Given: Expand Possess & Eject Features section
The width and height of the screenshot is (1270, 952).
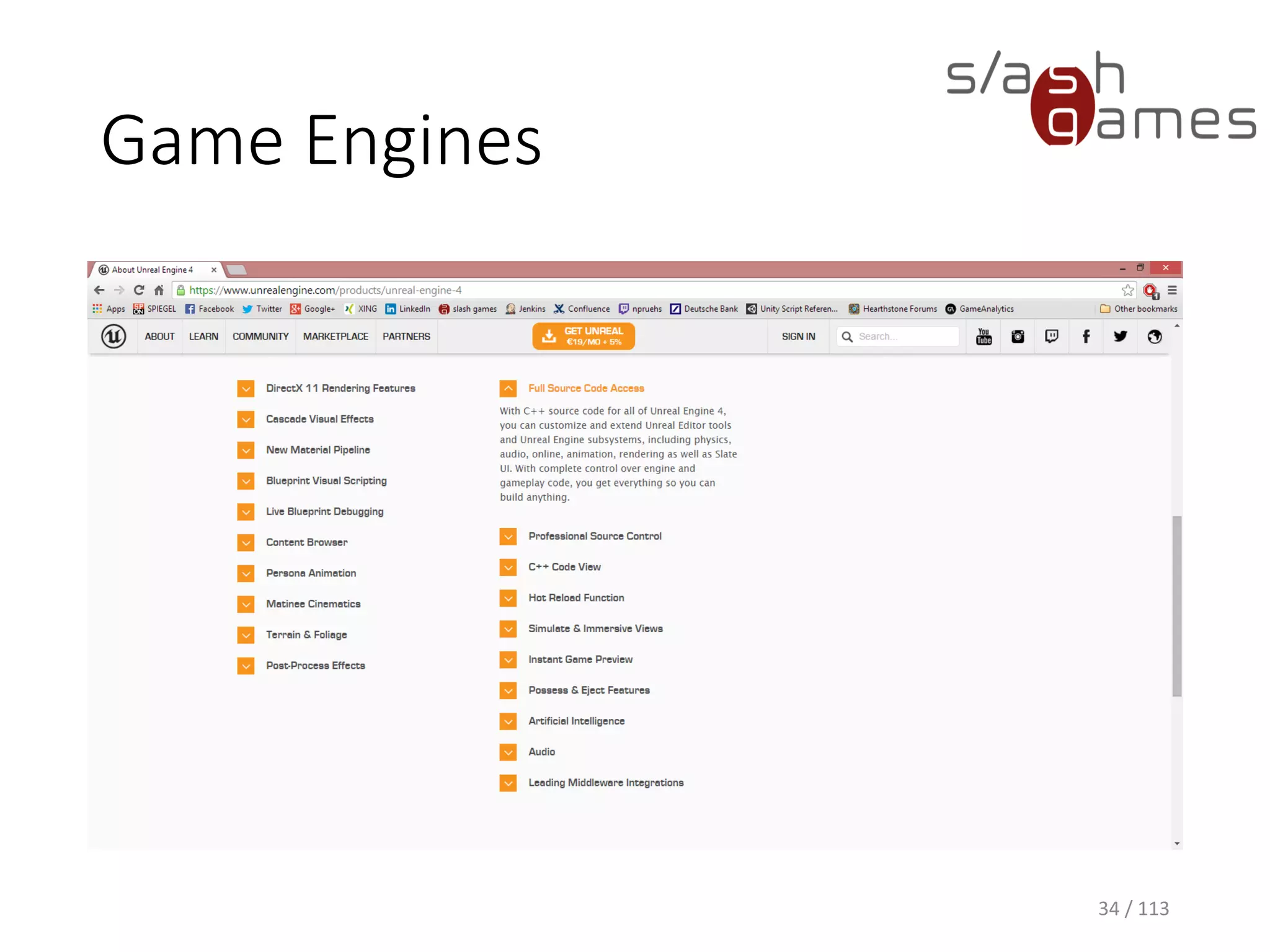Looking at the screenshot, I should tap(508, 690).
